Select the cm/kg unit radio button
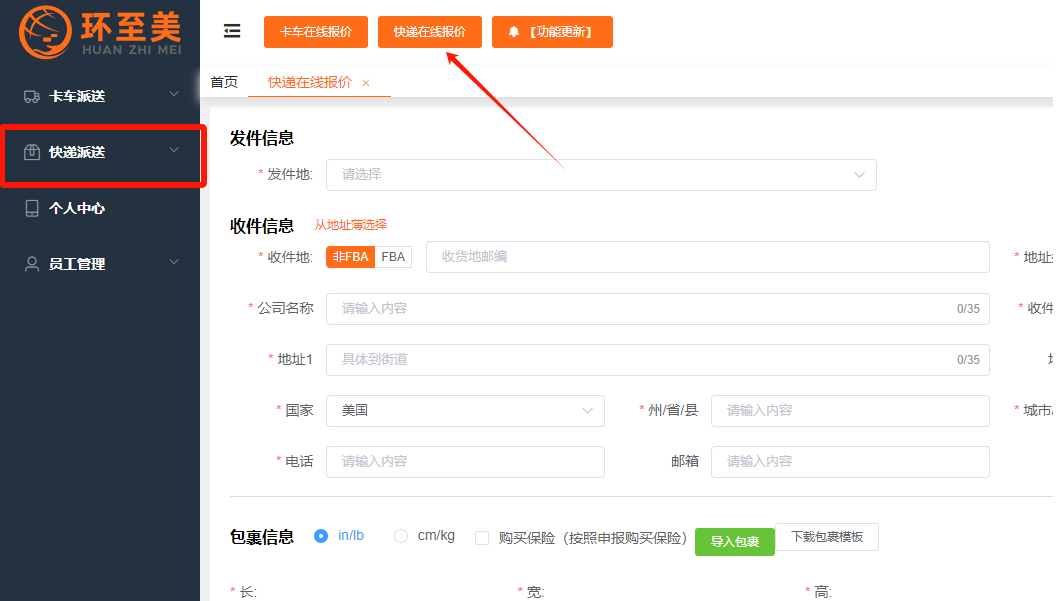The image size is (1057, 601). coord(401,536)
